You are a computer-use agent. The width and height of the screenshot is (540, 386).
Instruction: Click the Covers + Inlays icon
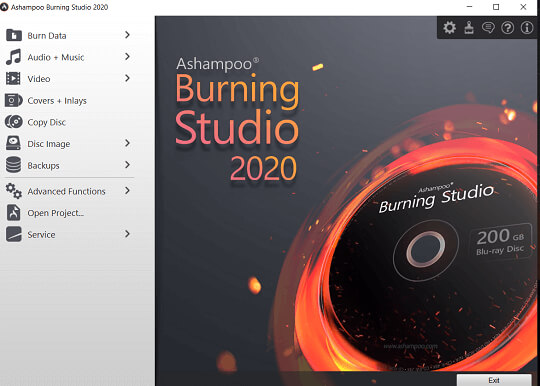pyautogui.click(x=14, y=100)
